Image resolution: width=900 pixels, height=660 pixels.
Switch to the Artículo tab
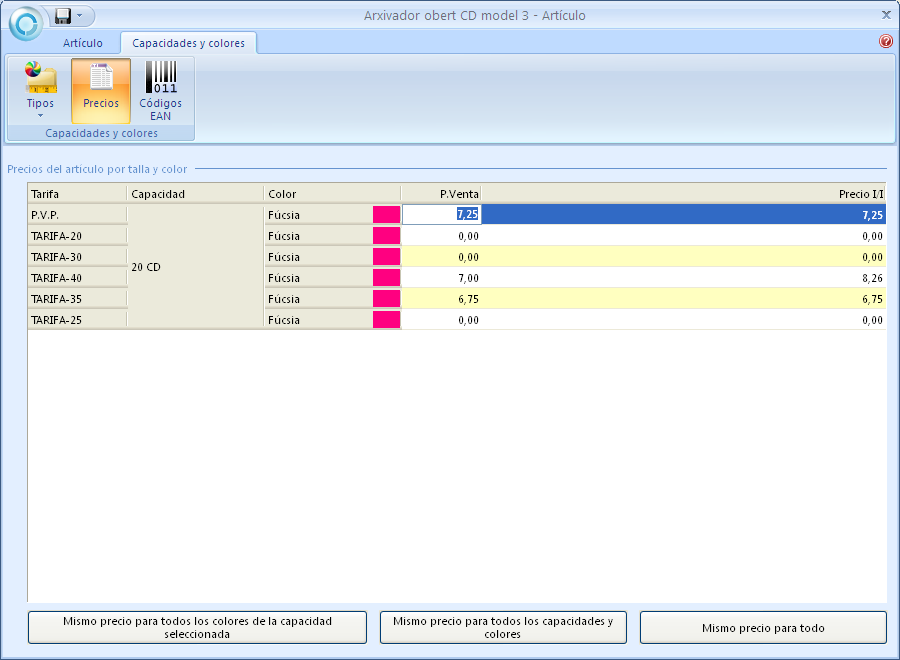[x=83, y=43]
